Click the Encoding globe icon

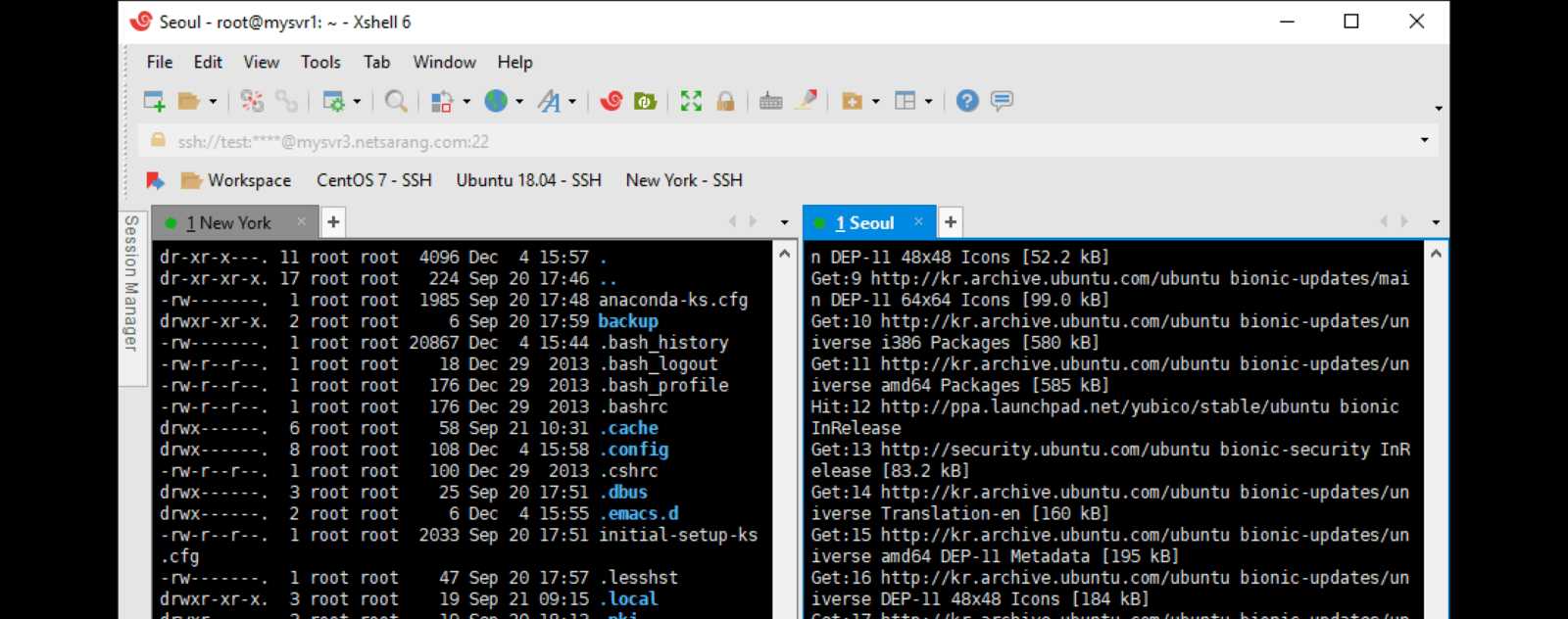[497, 101]
